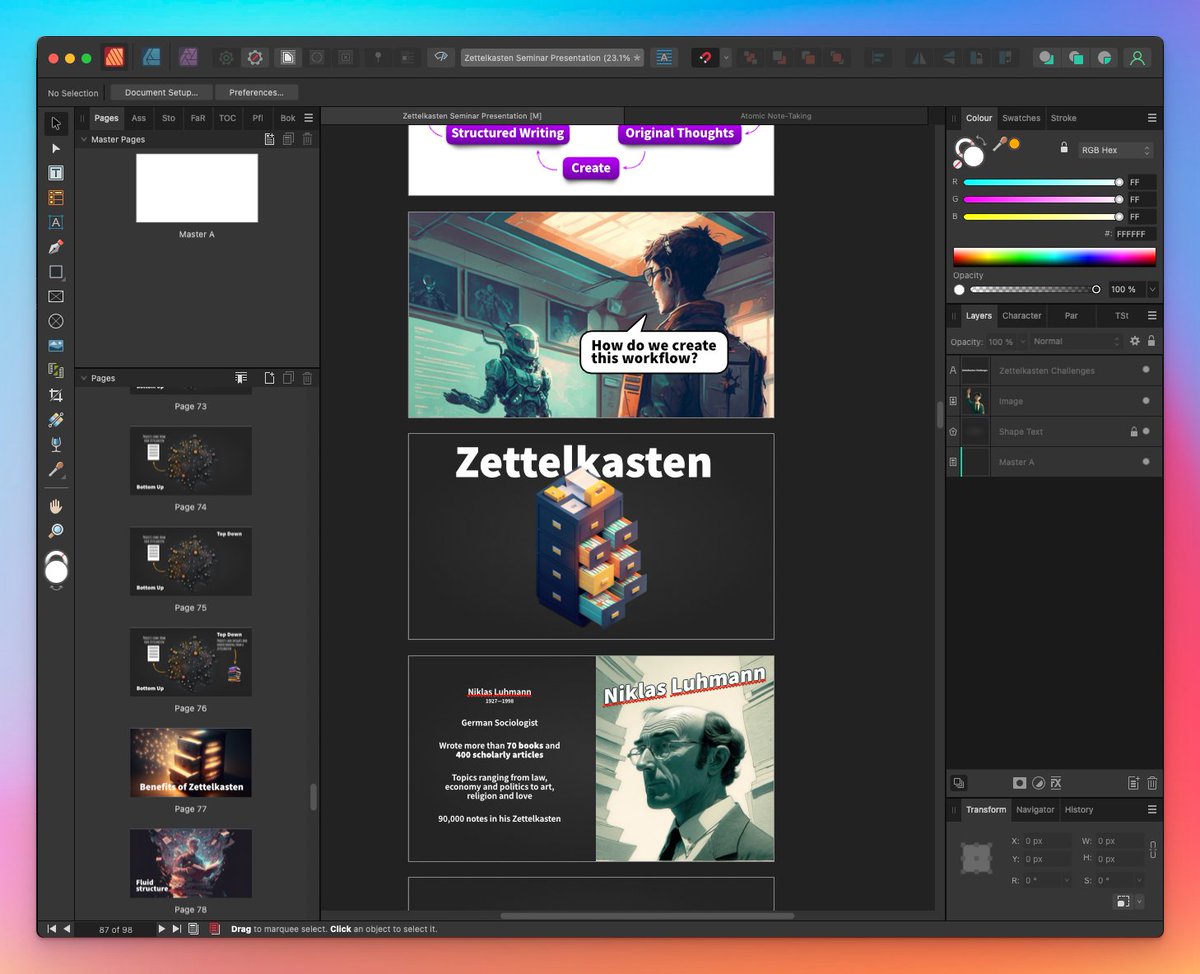1200x974 pixels.
Task: Select the Transparency tool
Action: 56,445
